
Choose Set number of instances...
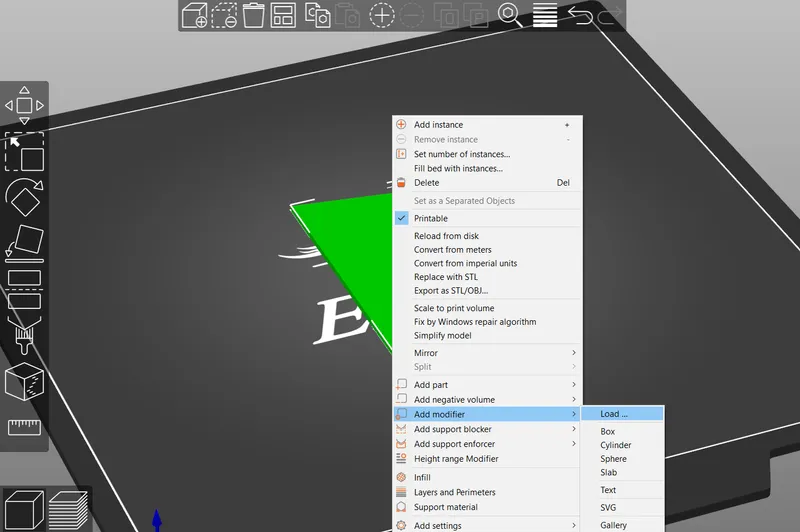[487, 154]
